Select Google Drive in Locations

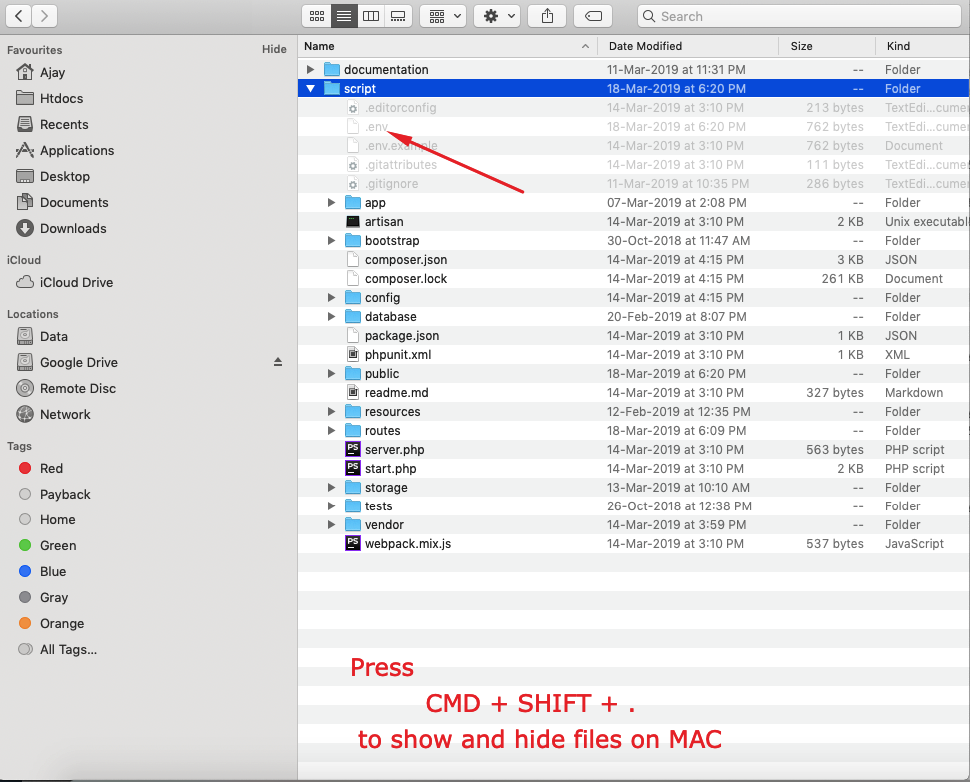pyautogui.click(x=79, y=363)
